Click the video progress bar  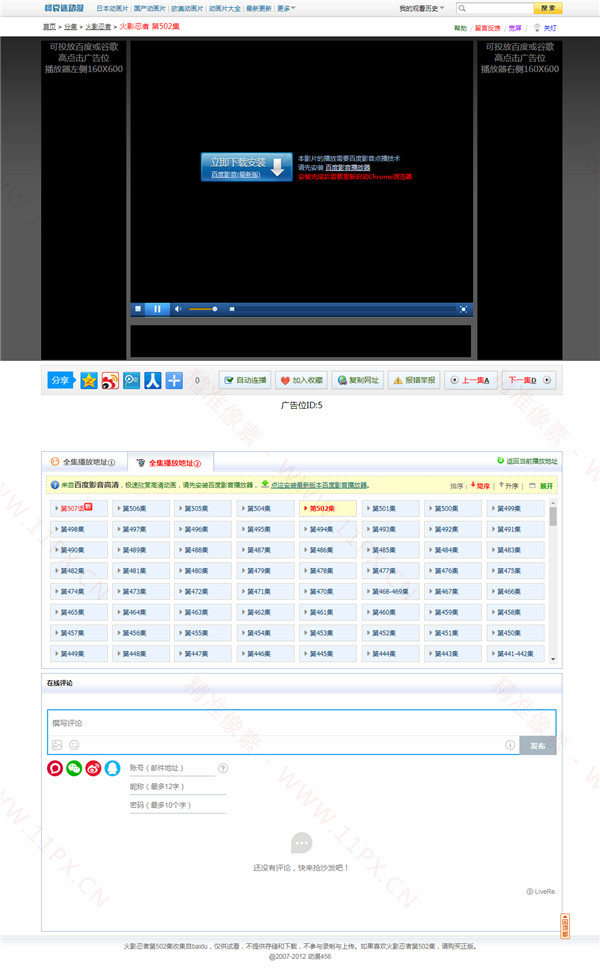(342, 309)
